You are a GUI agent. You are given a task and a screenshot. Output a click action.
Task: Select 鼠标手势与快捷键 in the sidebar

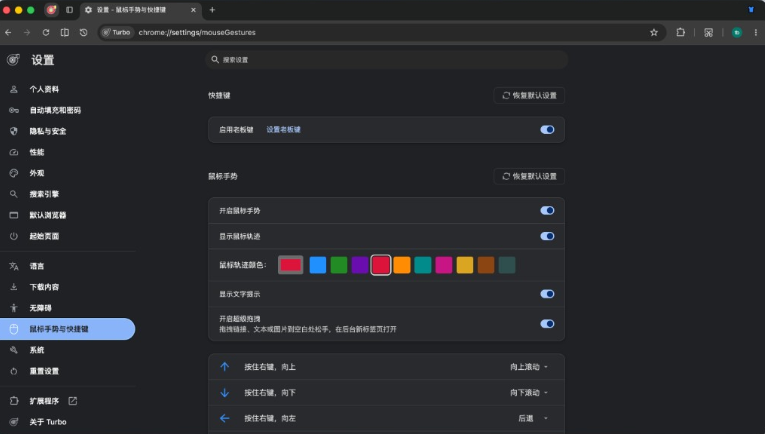click(x=68, y=329)
